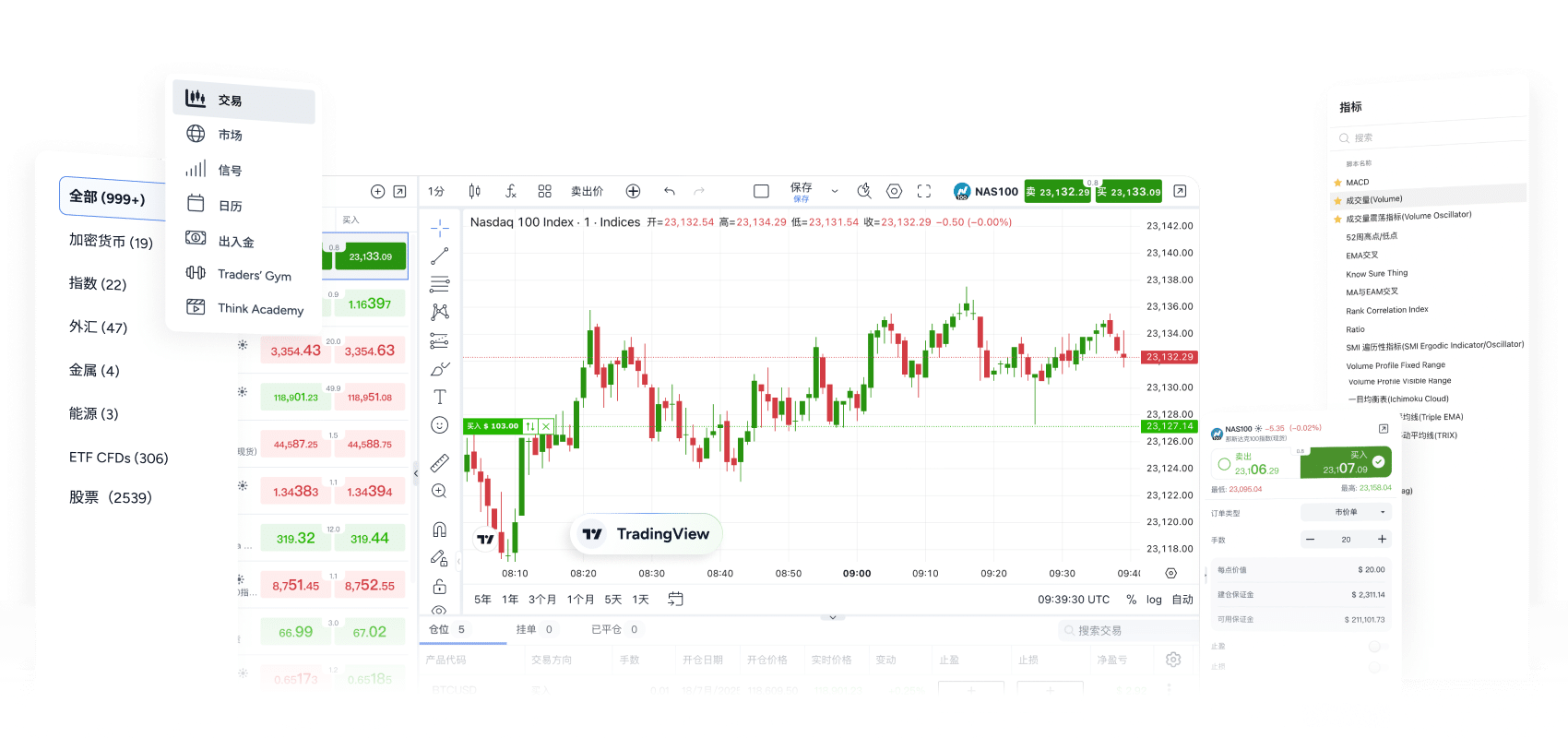Click the compare add symbol plus icon

pyautogui.click(x=633, y=191)
